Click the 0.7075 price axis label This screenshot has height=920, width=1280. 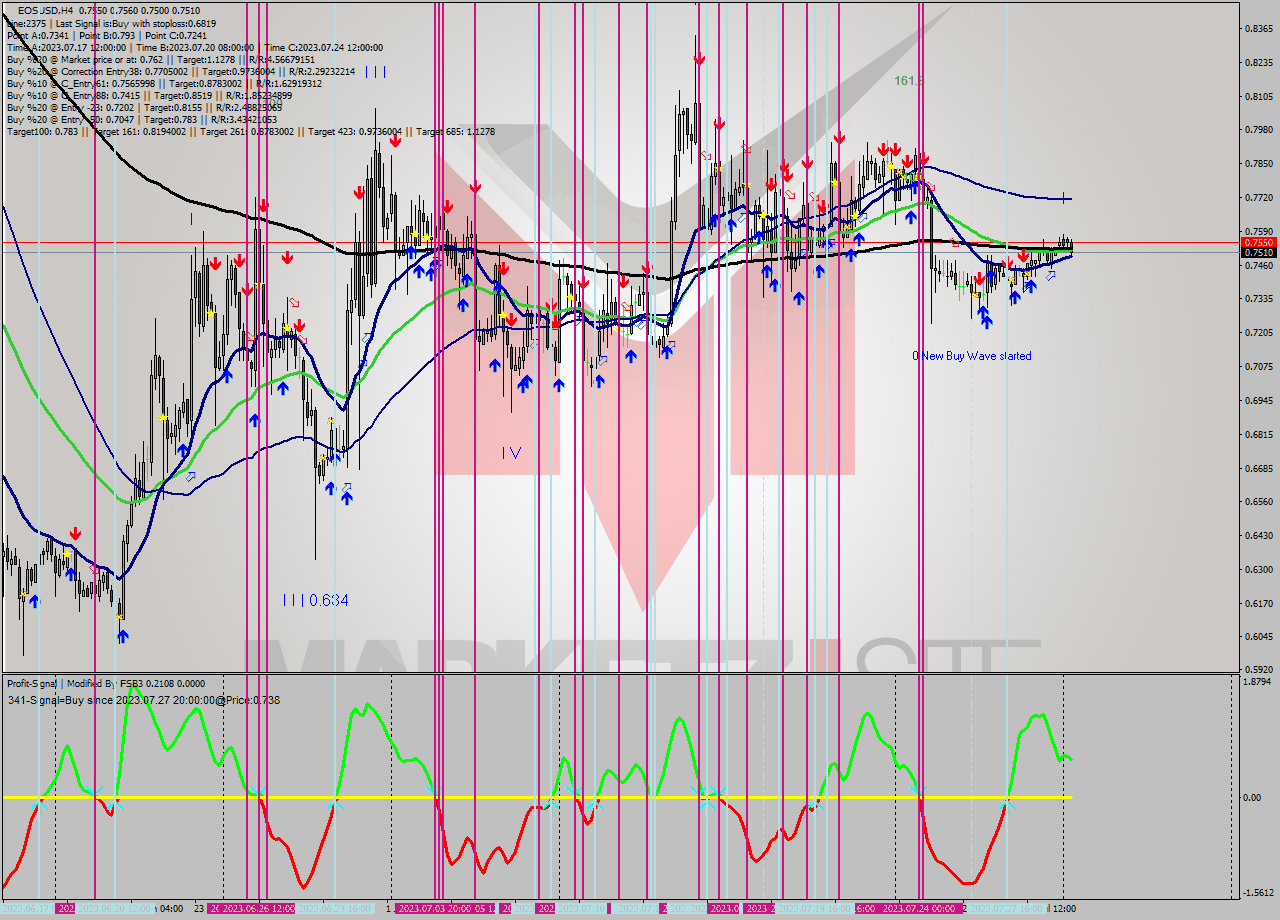(1258, 367)
